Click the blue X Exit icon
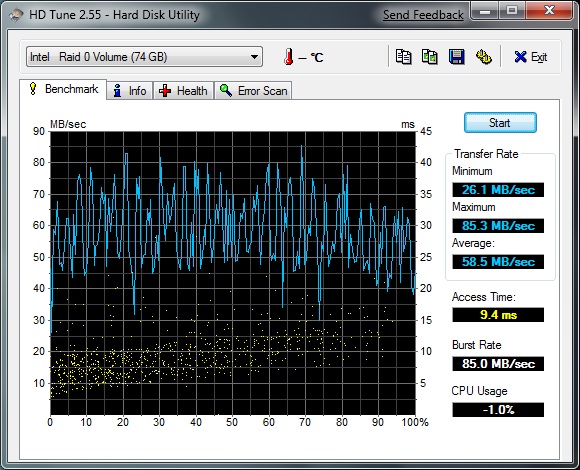580x470 pixels. click(520, 57)
